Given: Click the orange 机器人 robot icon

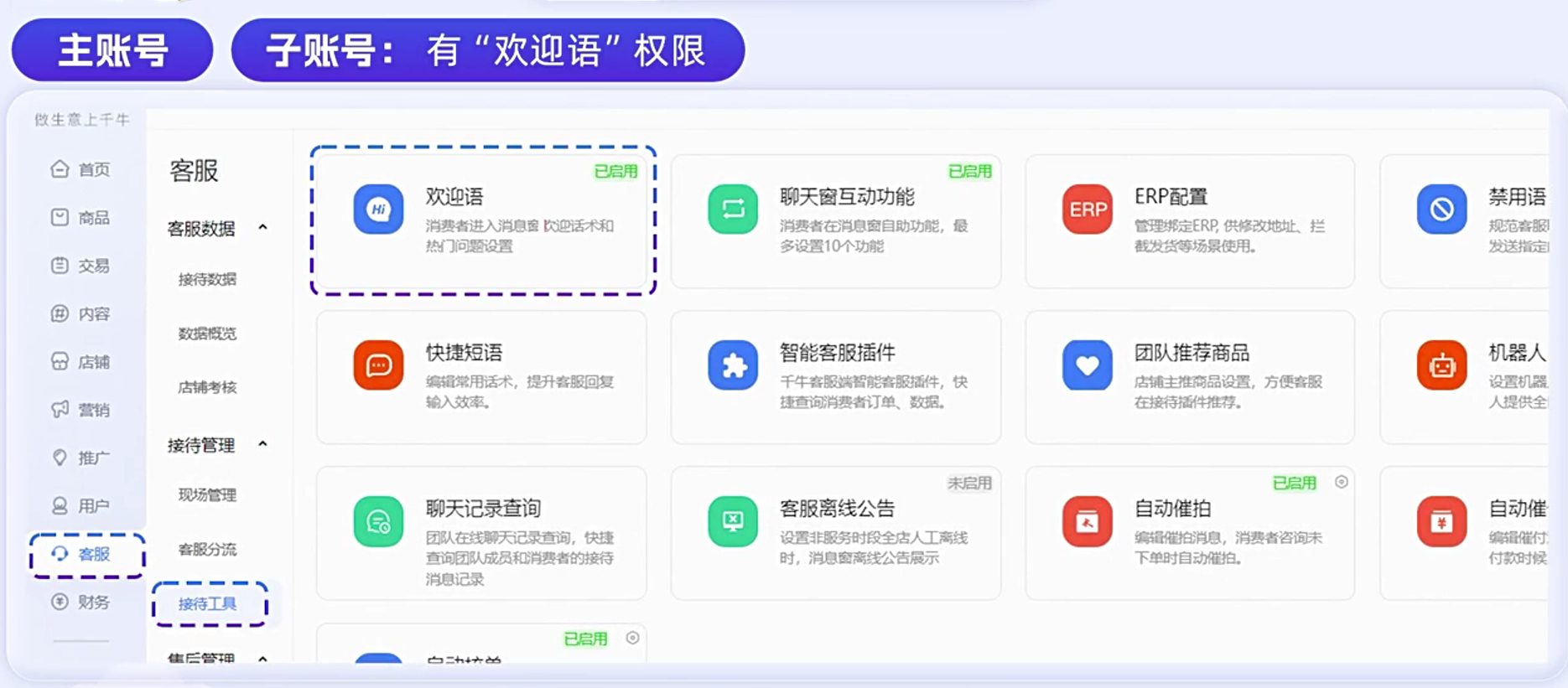Looking at the screenshot, I should 1442,365.
